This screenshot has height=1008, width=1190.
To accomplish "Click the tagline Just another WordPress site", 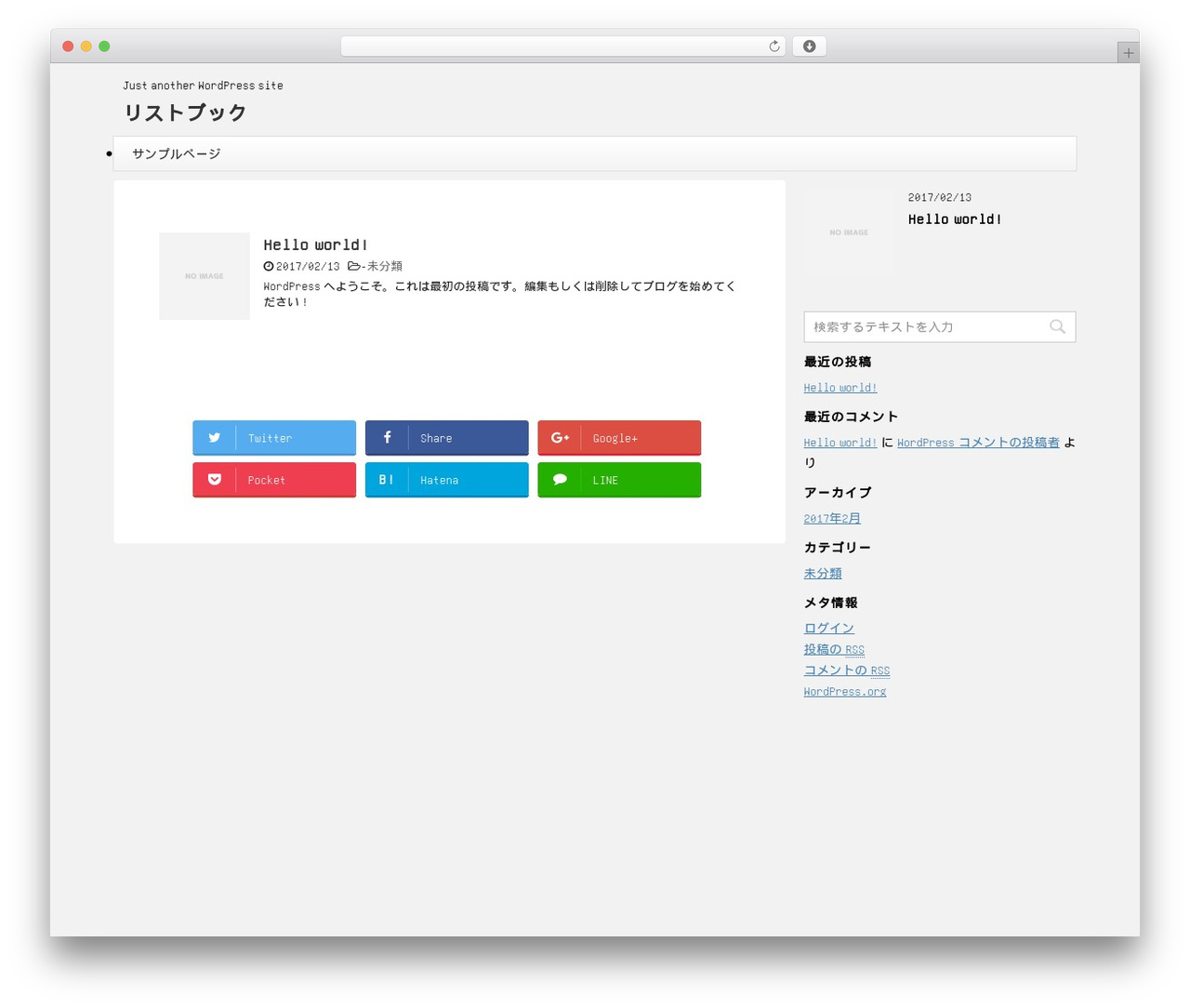I will 203,86.
